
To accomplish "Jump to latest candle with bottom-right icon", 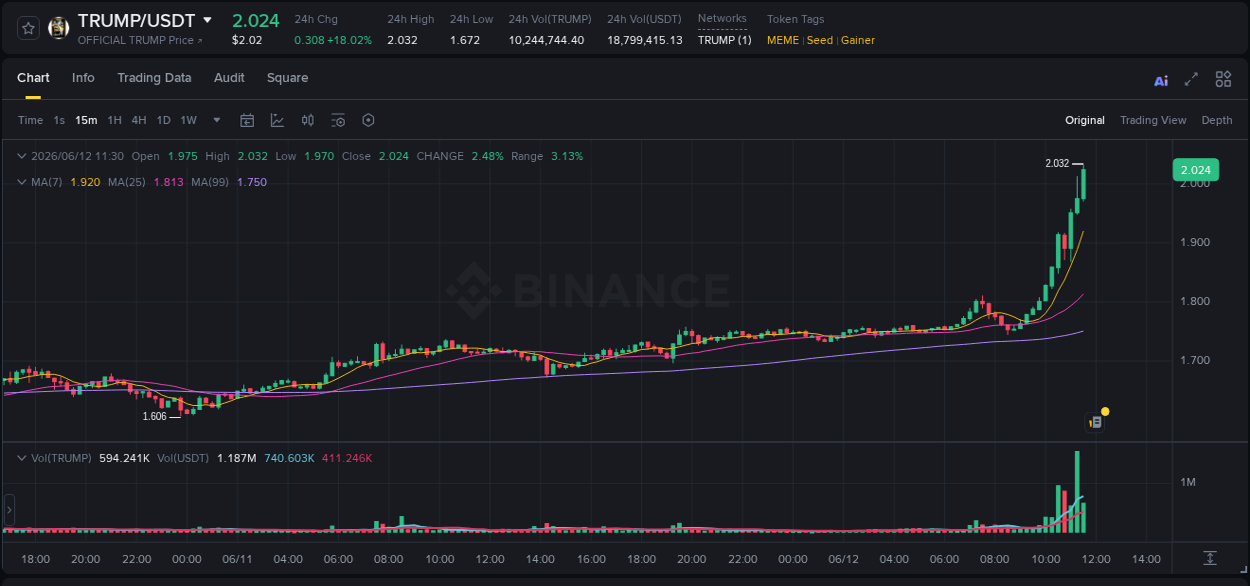I will coord(1210,558).
